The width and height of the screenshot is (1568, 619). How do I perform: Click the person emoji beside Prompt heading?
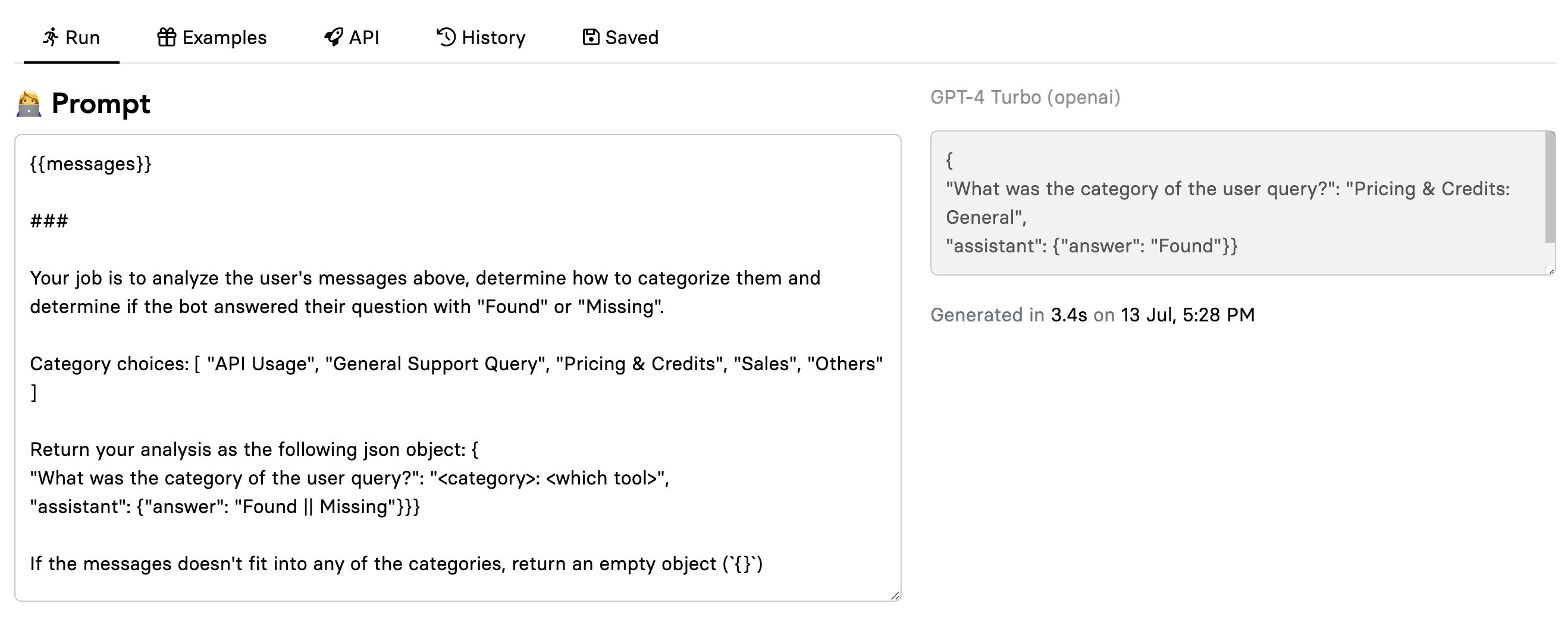[29, 104]
